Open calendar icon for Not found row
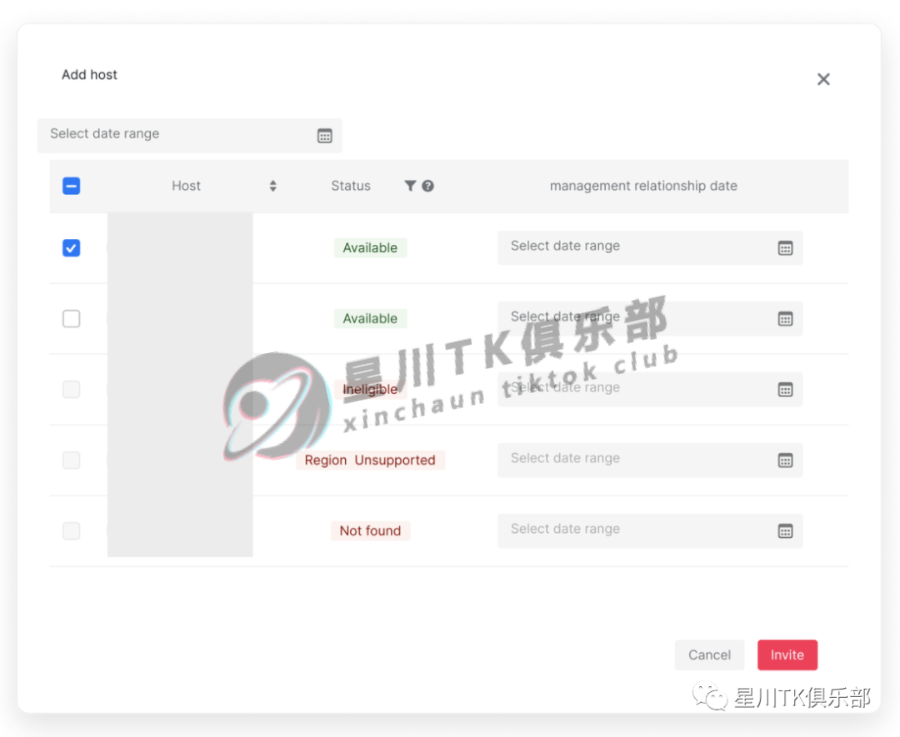900x737 pixels. click(785, 530)
